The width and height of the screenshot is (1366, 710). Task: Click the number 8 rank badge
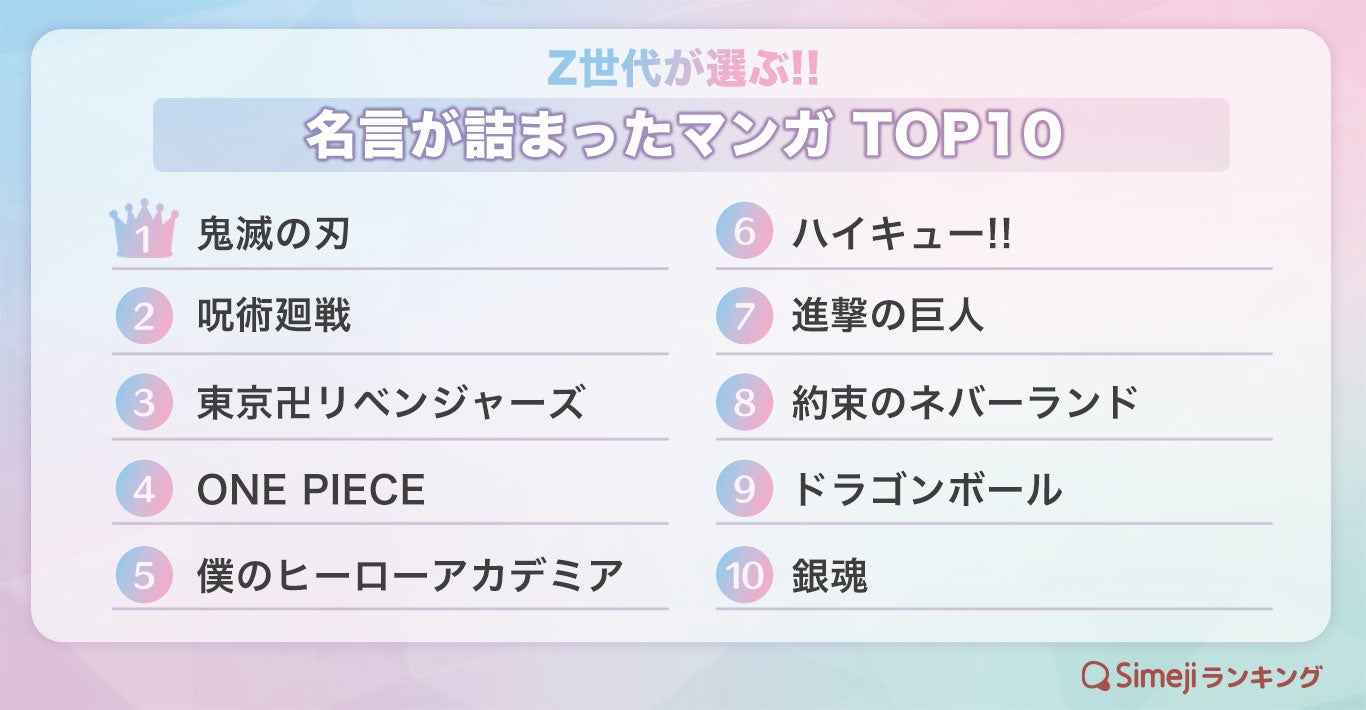pyautogui.click(x=744, y=403)
